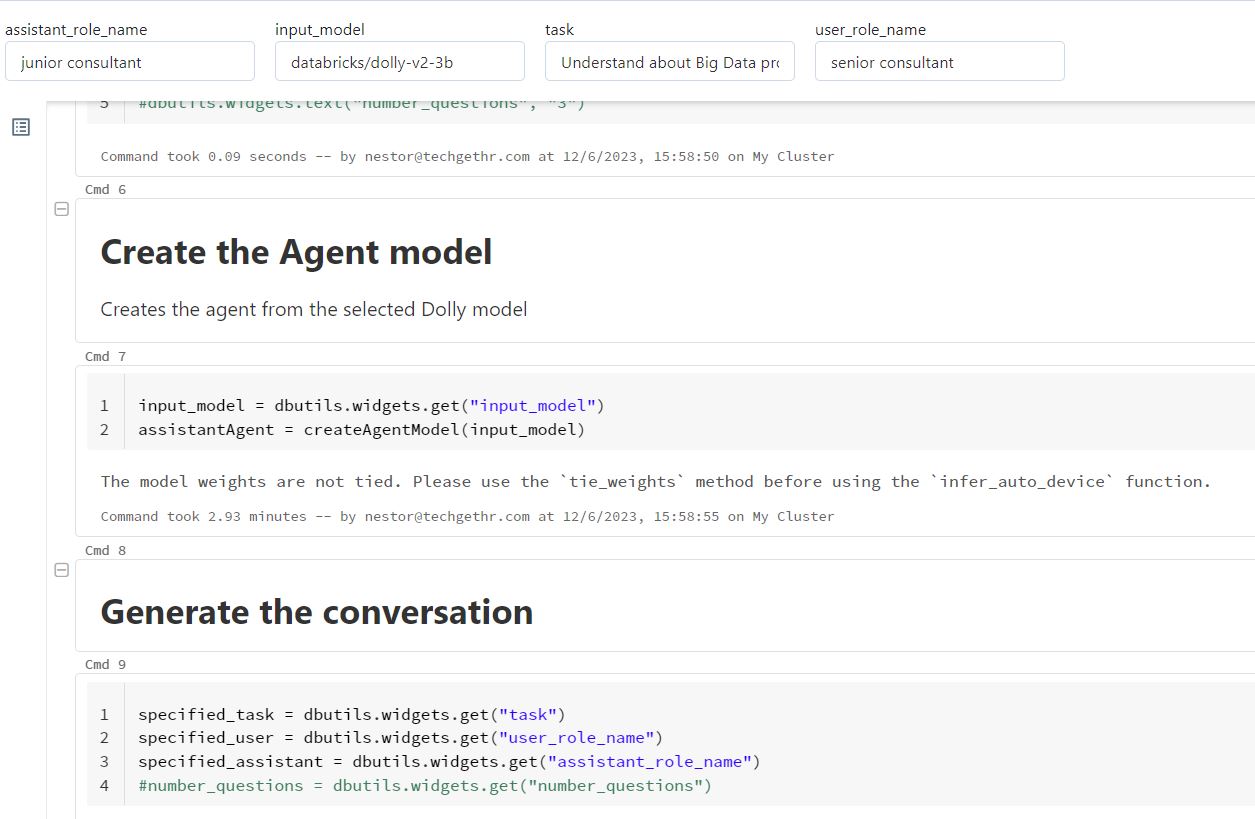Viewport: 1255px width, 819px height.
Task: Click the input_model assignment line in Cmd 7
Action: [x=371, y=406]
